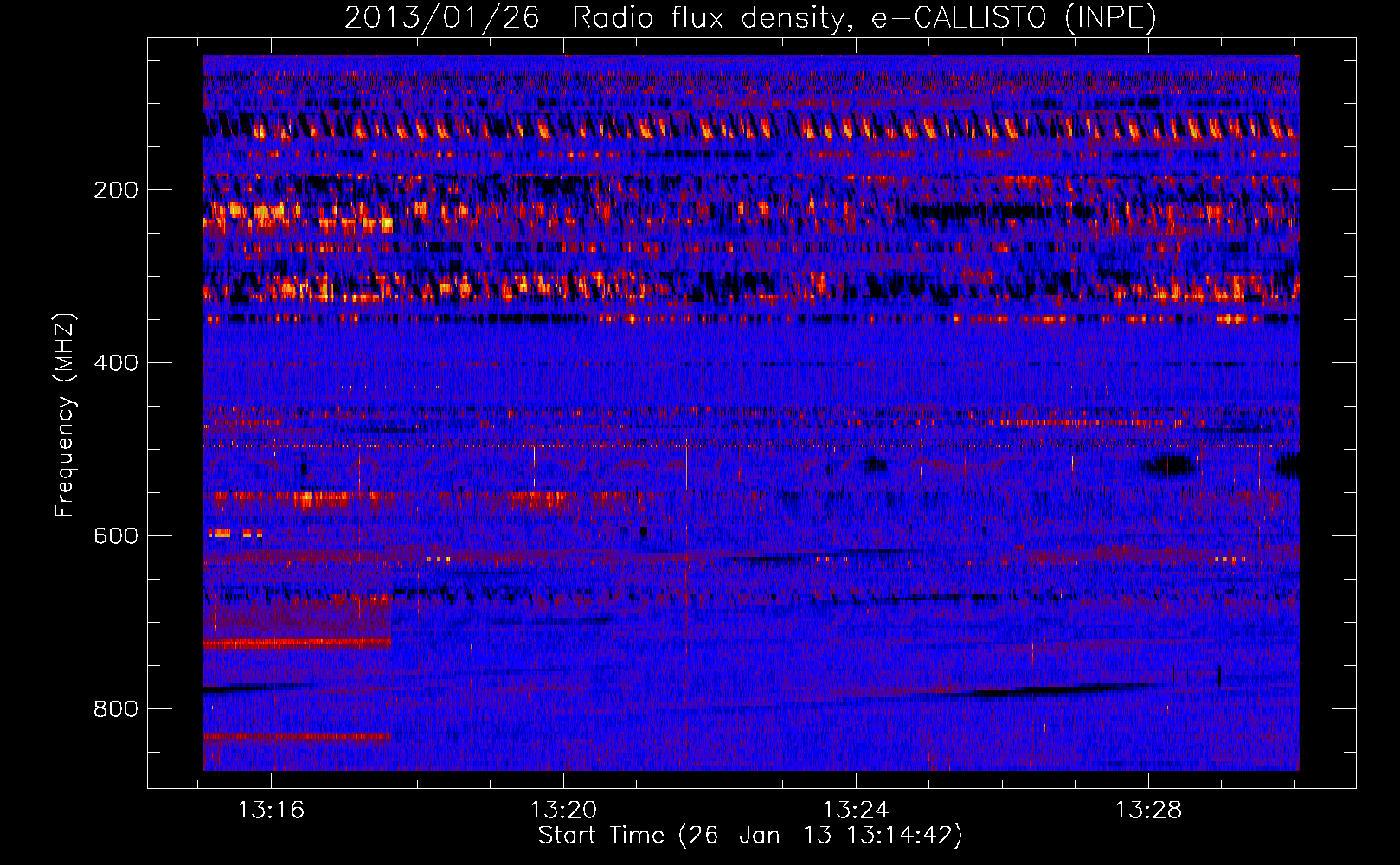
Task: Select the 200 frequency axis label
Action: [116, 190]
